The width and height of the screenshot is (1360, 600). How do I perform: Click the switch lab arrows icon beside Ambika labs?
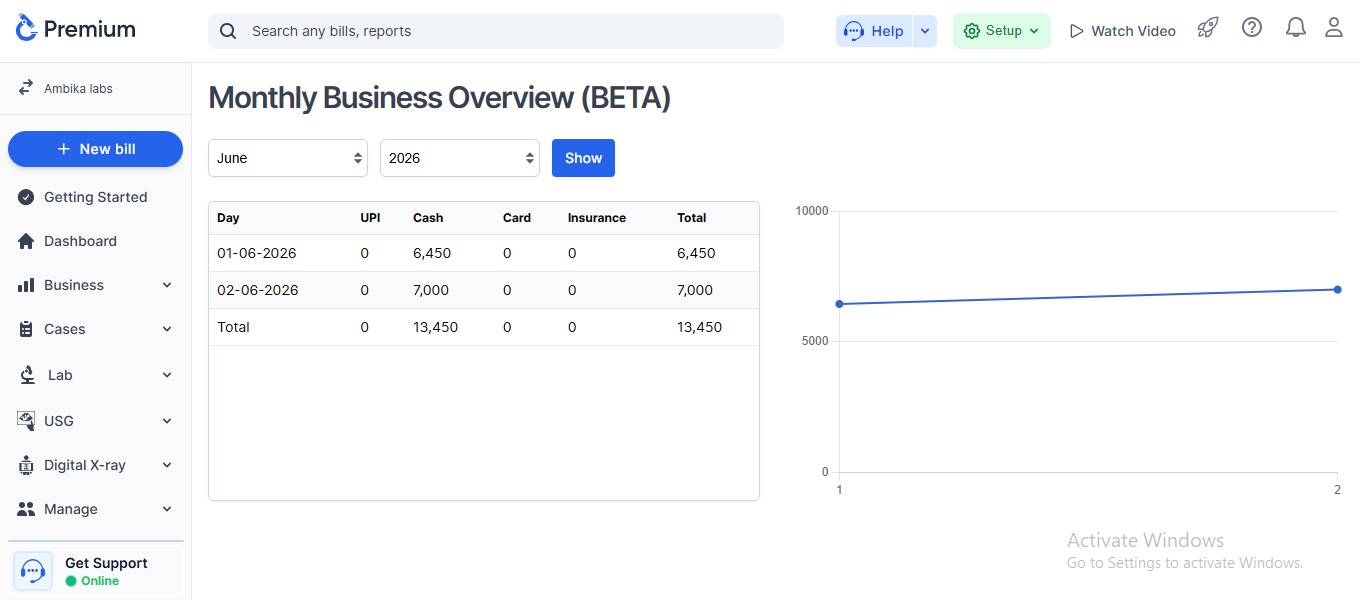(x=26, y=88)
